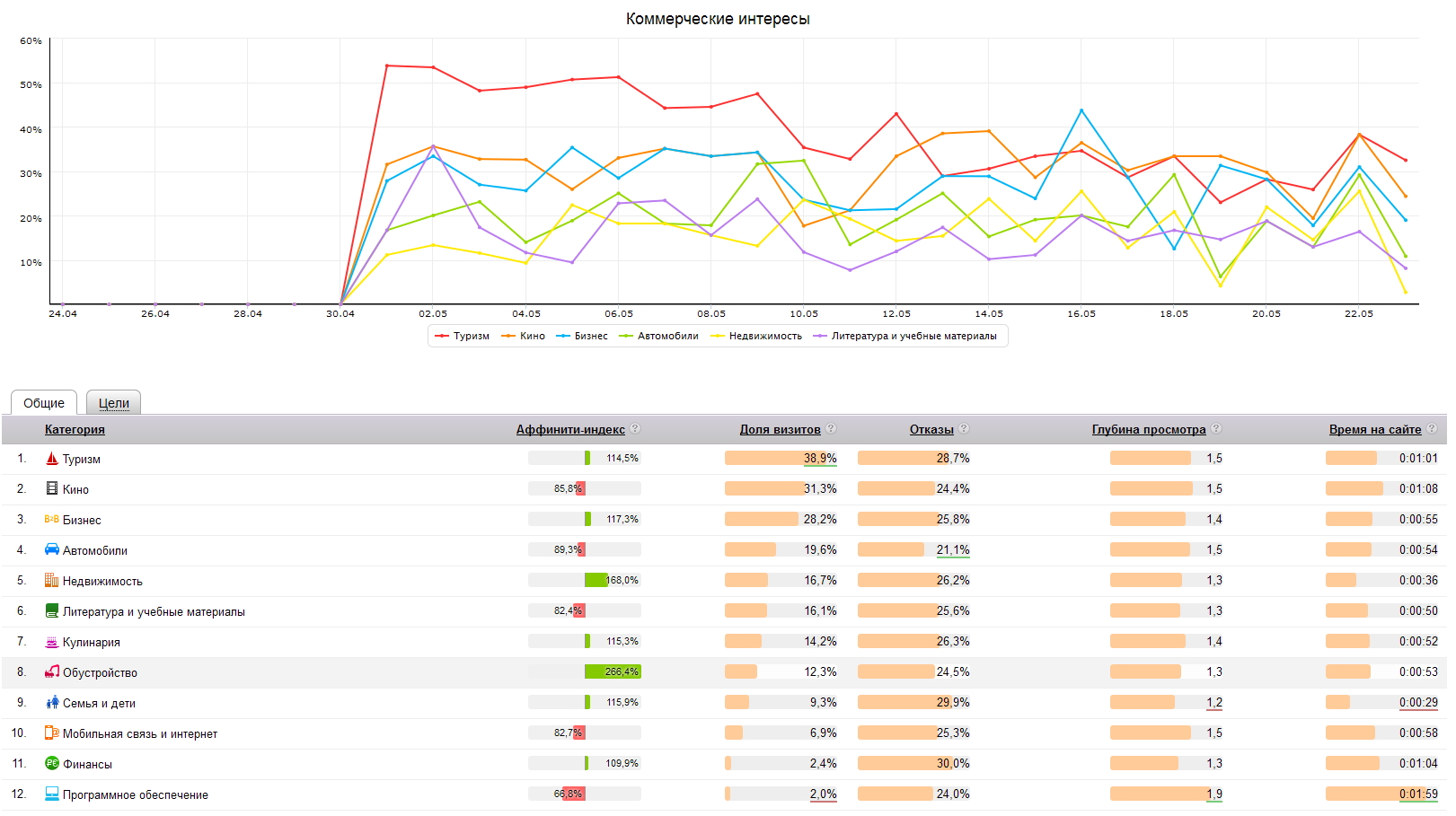
Task: Click the Программное обеспечение laptop icon
Action: pos(52,794)
